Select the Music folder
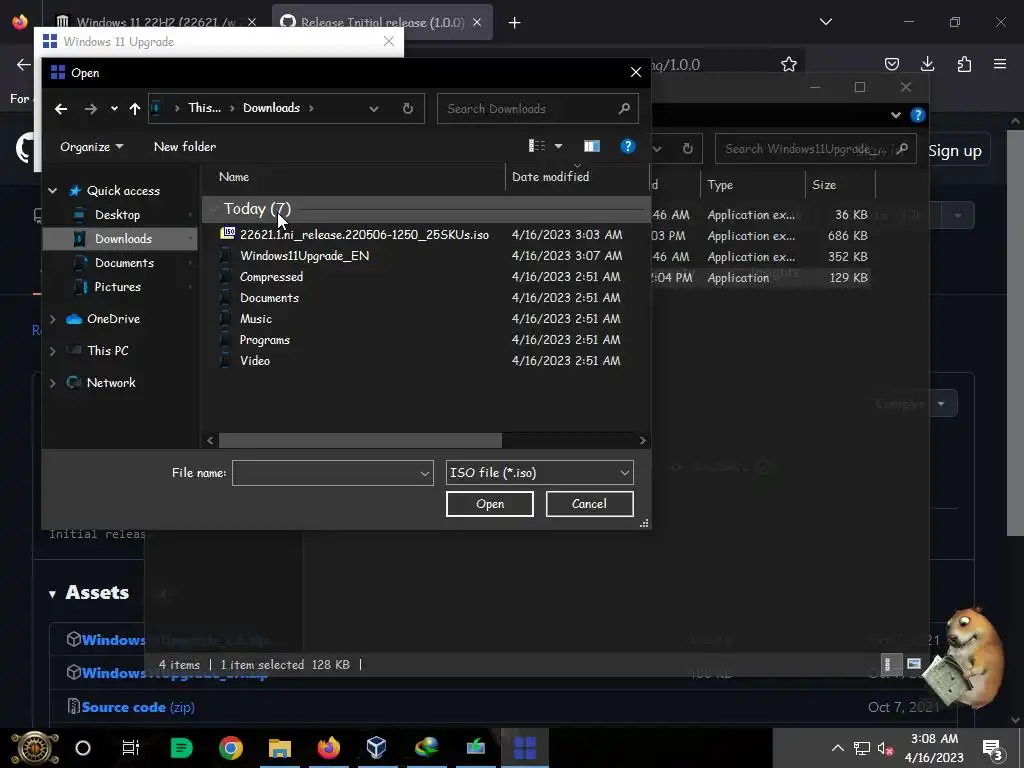 click(255, 319)
